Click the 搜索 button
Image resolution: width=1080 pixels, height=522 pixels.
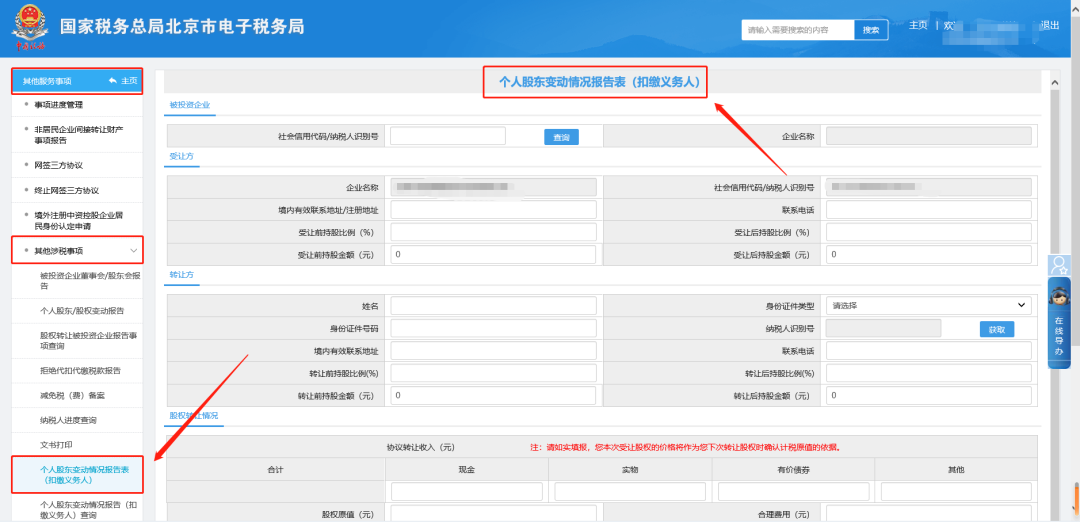871,30
